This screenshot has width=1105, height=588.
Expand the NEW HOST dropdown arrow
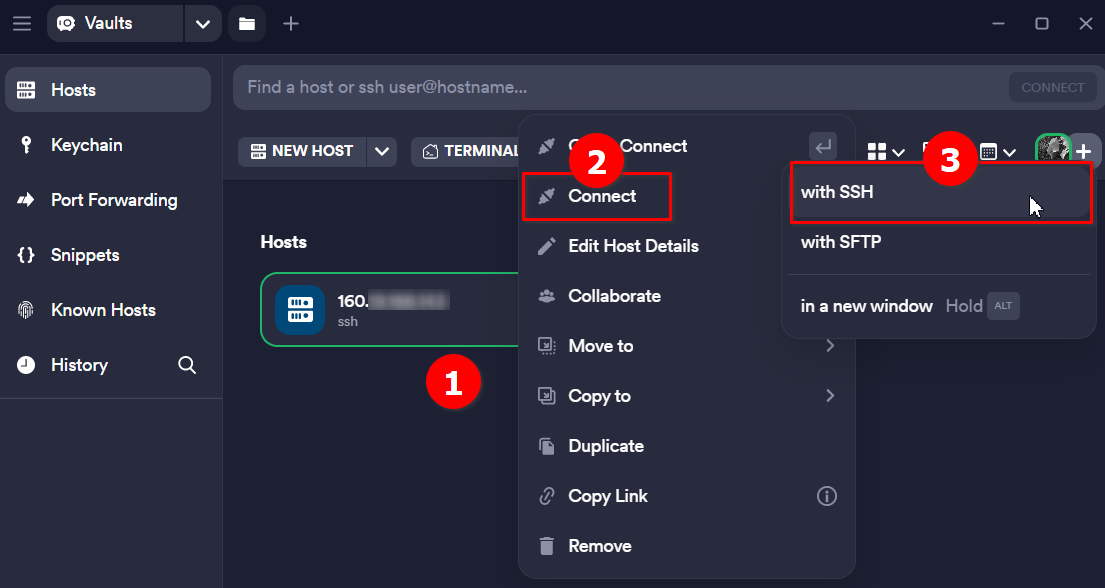[382, 152]
